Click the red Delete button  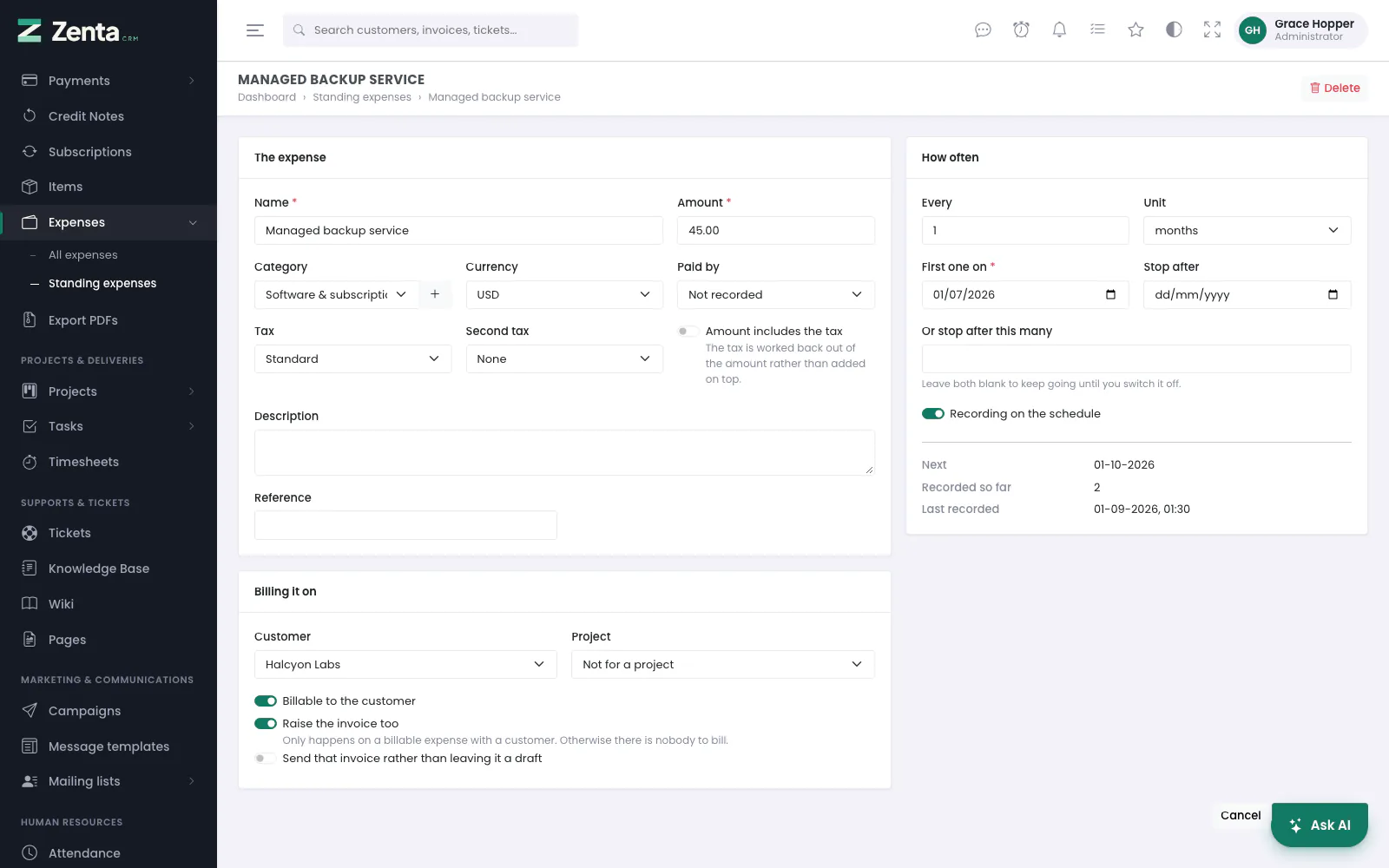pyautogui.click(x=1334, y=88)
